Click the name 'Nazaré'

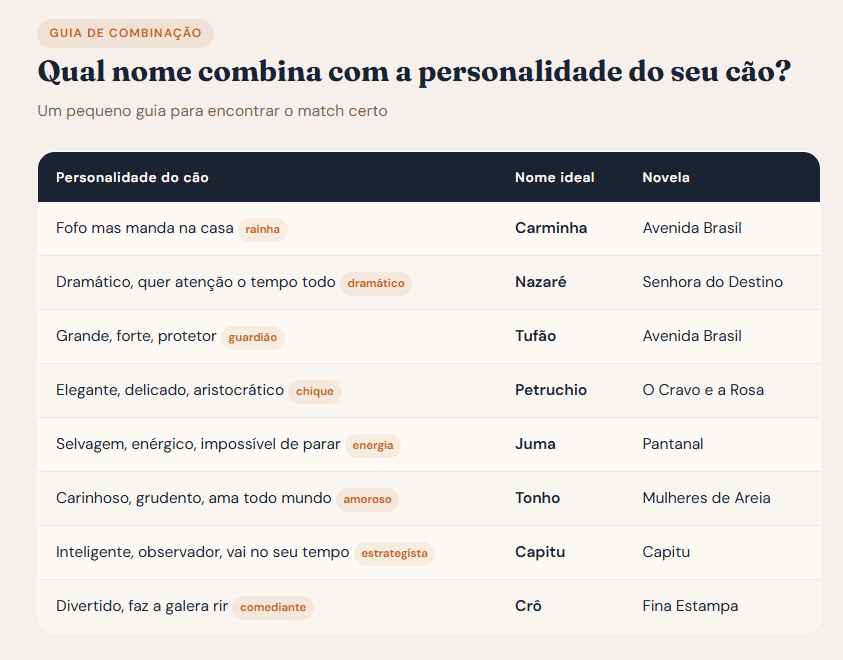point(540,282)
